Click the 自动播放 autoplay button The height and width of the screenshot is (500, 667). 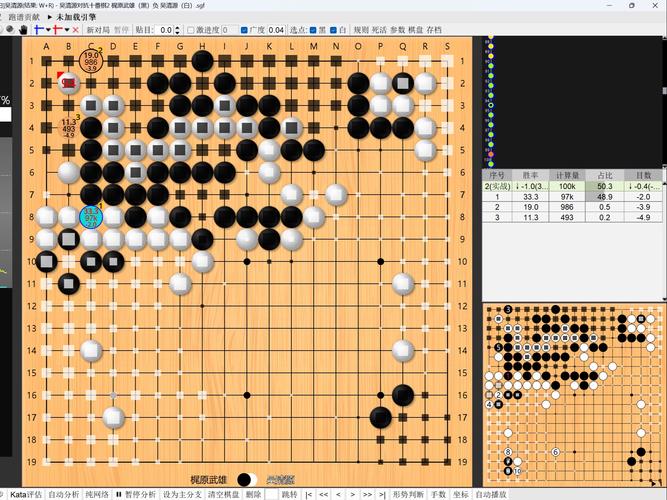[x=490, y=494]
